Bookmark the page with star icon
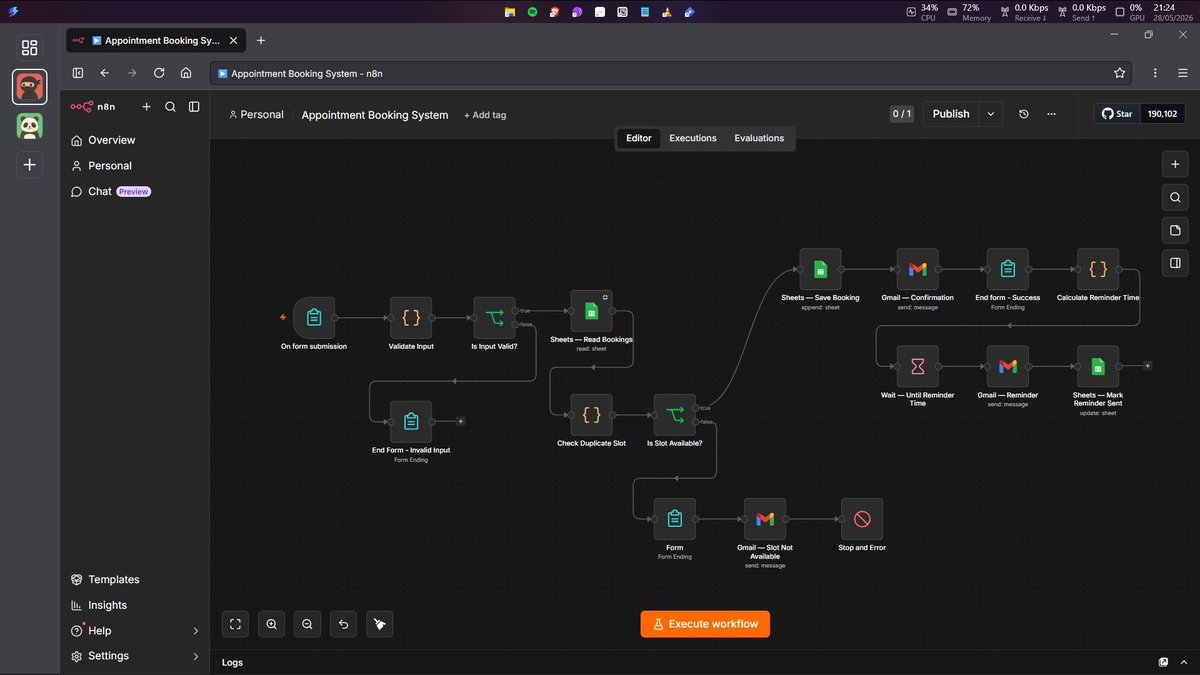Image resolution: width=1200 pixels, height=675 pixels. [x=1119, y=73]
